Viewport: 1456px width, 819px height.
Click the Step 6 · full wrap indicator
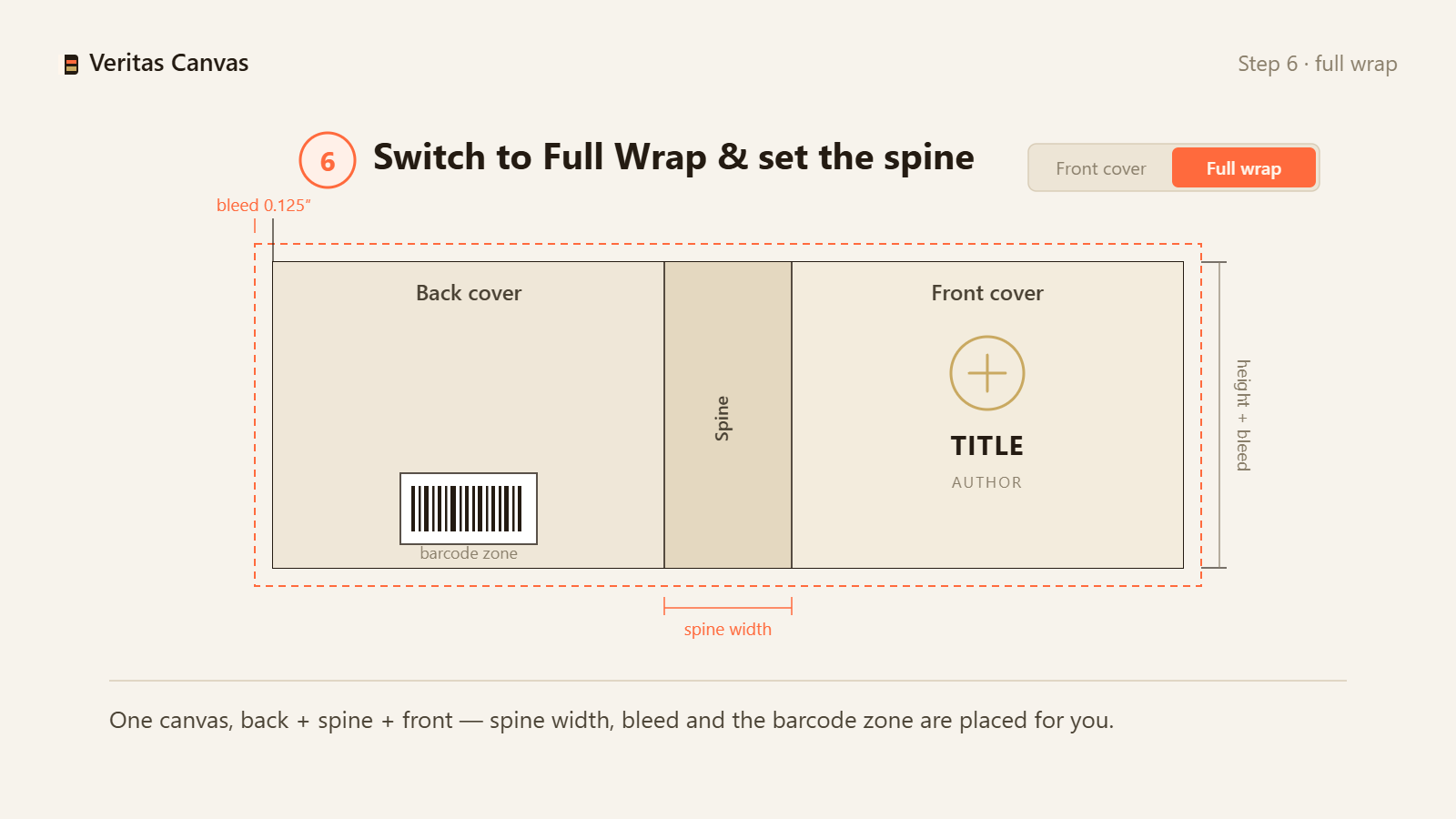[x=1318, y=64]
